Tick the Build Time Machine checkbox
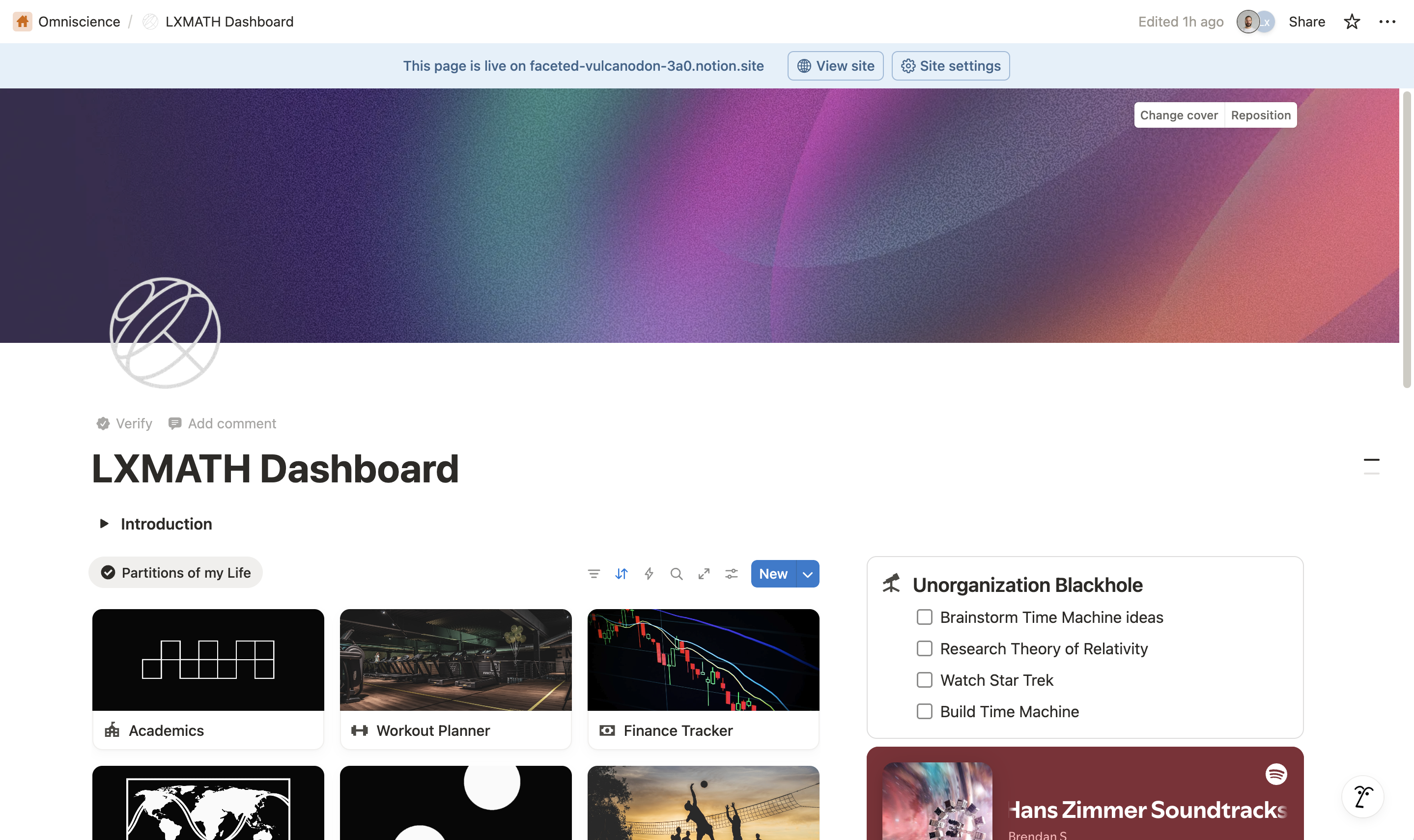The image size is (1414, 840). pos(924,711)
